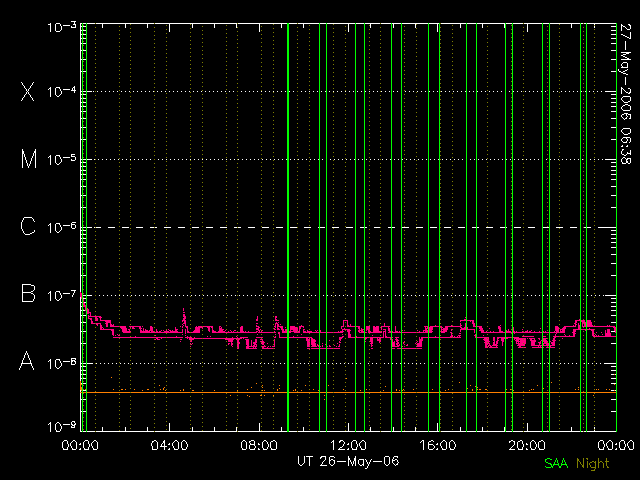
Task: Click the vertical 27-May-2006 06:38 timestamp
Action: [x=625, y=94]
